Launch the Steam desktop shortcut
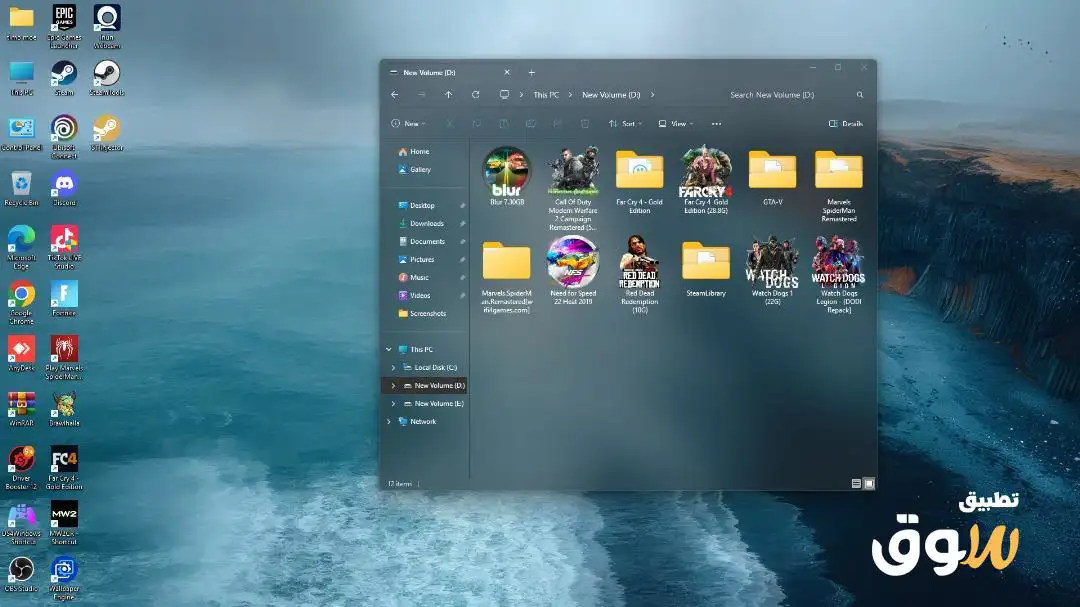This screenshot has height=607, width=1080. (64, 77)
